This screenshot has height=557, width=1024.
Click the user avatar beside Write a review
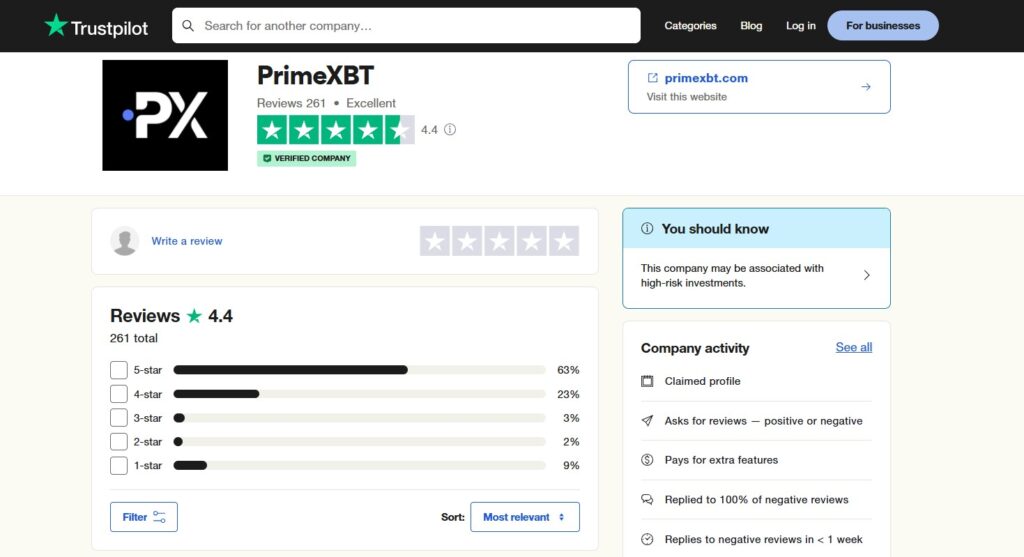coord(125,241)
